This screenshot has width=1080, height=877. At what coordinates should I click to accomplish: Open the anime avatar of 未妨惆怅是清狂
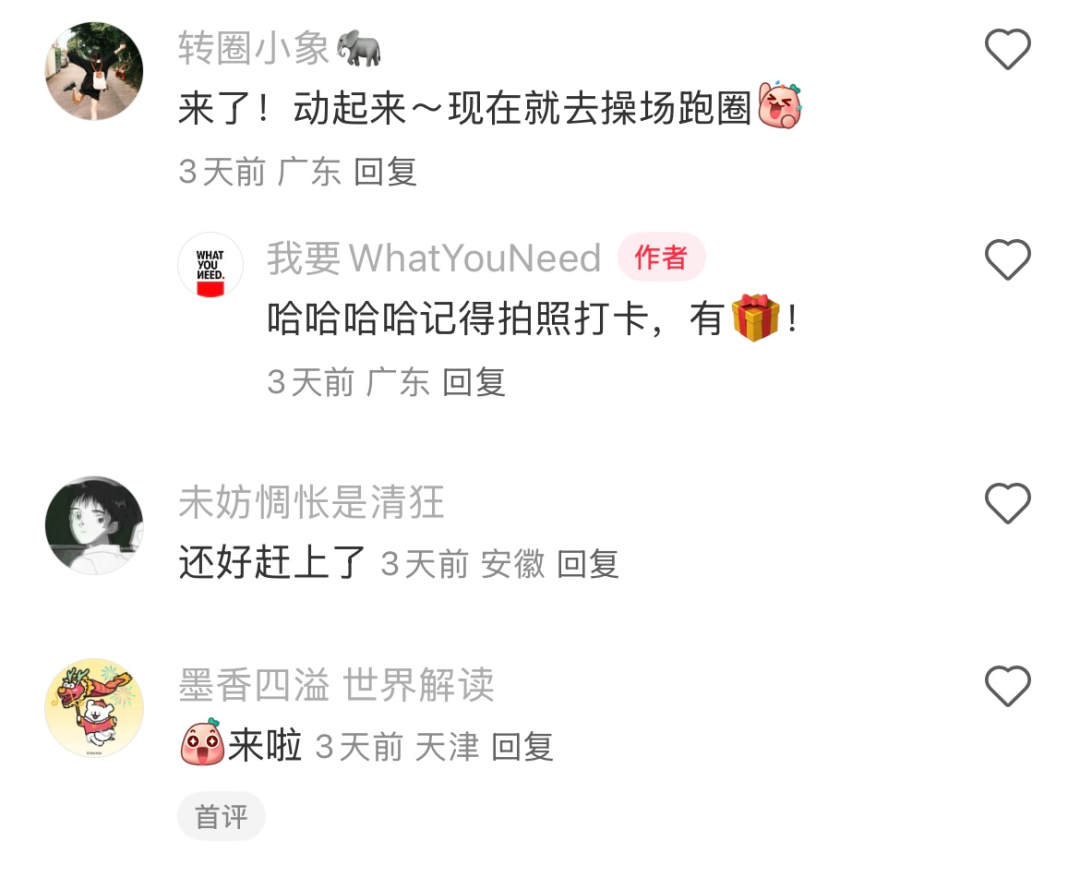tap(94, 525)
